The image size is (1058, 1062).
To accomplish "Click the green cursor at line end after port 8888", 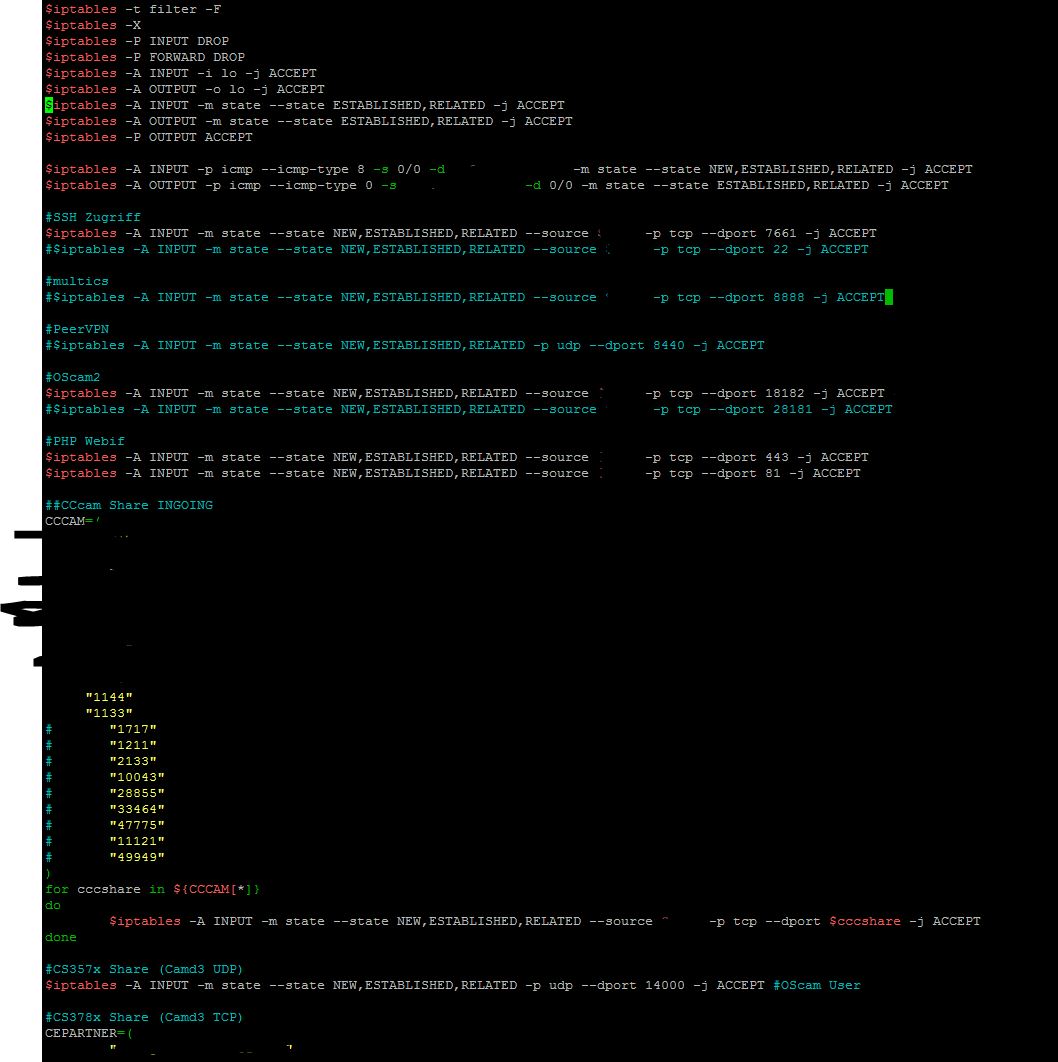I will point(889,297).
